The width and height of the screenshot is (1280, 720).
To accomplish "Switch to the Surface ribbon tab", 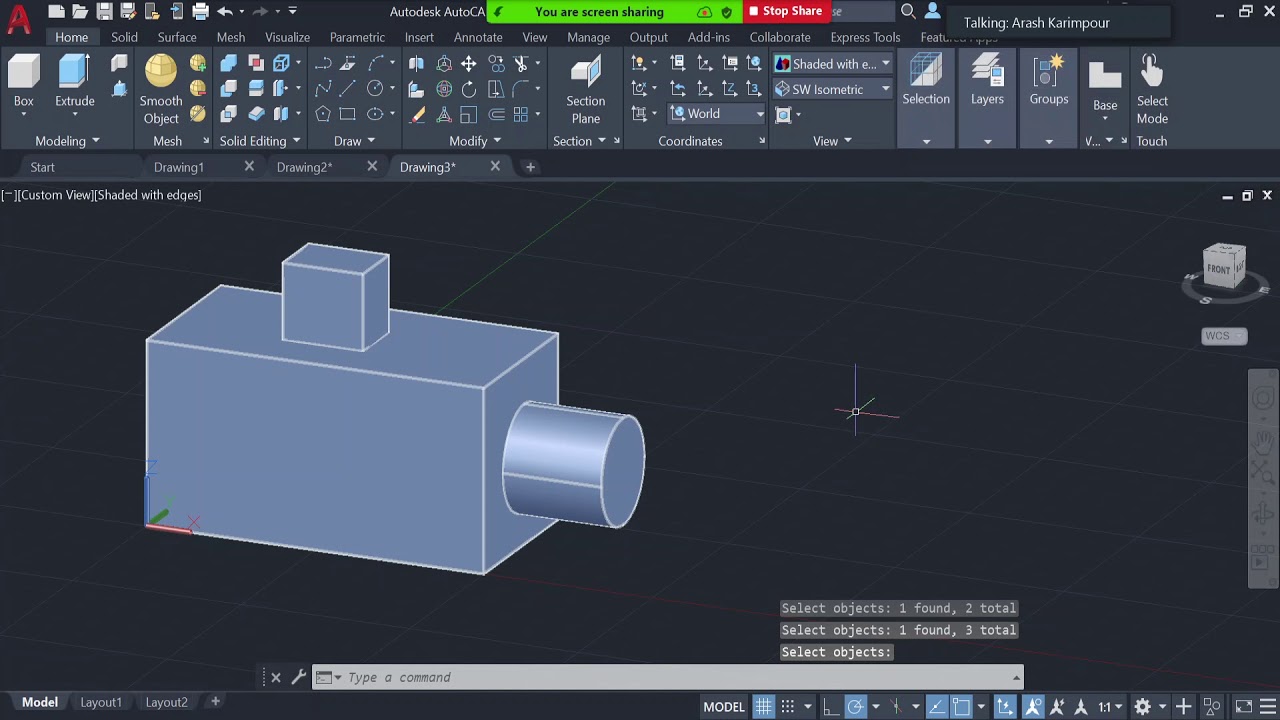I will [x=177, y=37].
